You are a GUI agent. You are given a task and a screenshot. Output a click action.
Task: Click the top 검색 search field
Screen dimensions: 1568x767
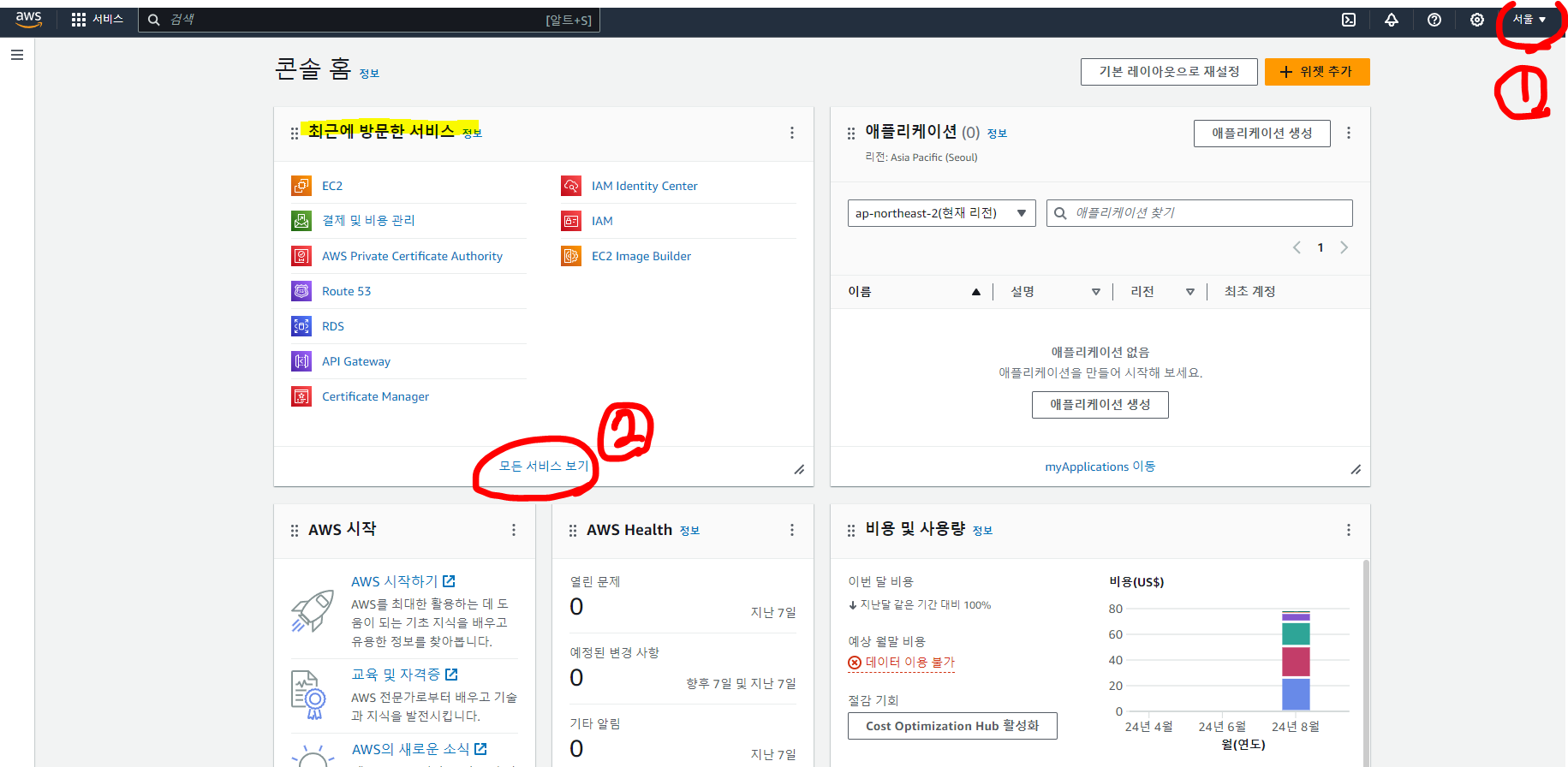(x=369, y=20)
